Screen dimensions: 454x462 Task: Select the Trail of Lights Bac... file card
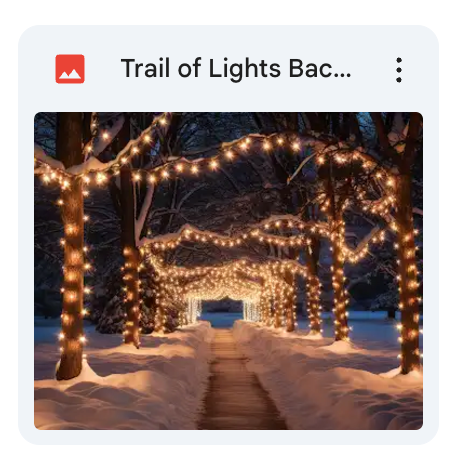[x=228, y=235]
